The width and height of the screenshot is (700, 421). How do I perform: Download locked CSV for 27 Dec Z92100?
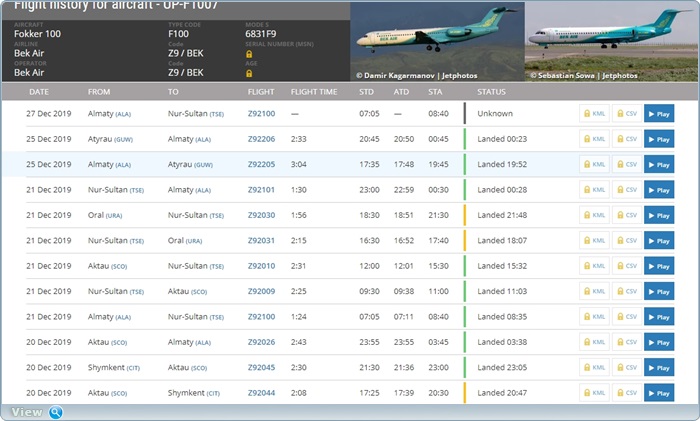[x=627, y=113]
